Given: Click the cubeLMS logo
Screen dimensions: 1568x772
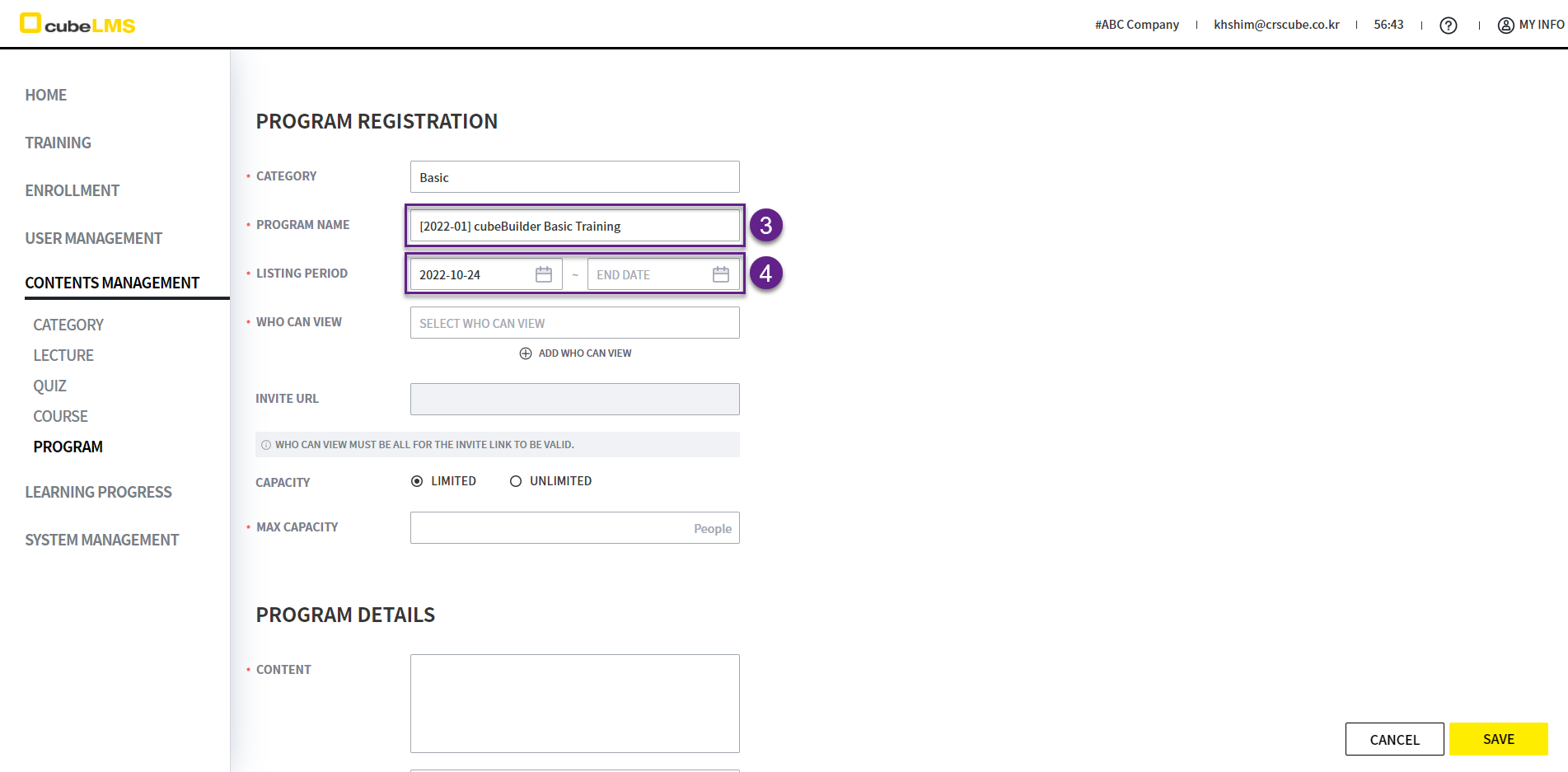Looking at the screenshot, I should pyautogui.click(x=77, y=24).
